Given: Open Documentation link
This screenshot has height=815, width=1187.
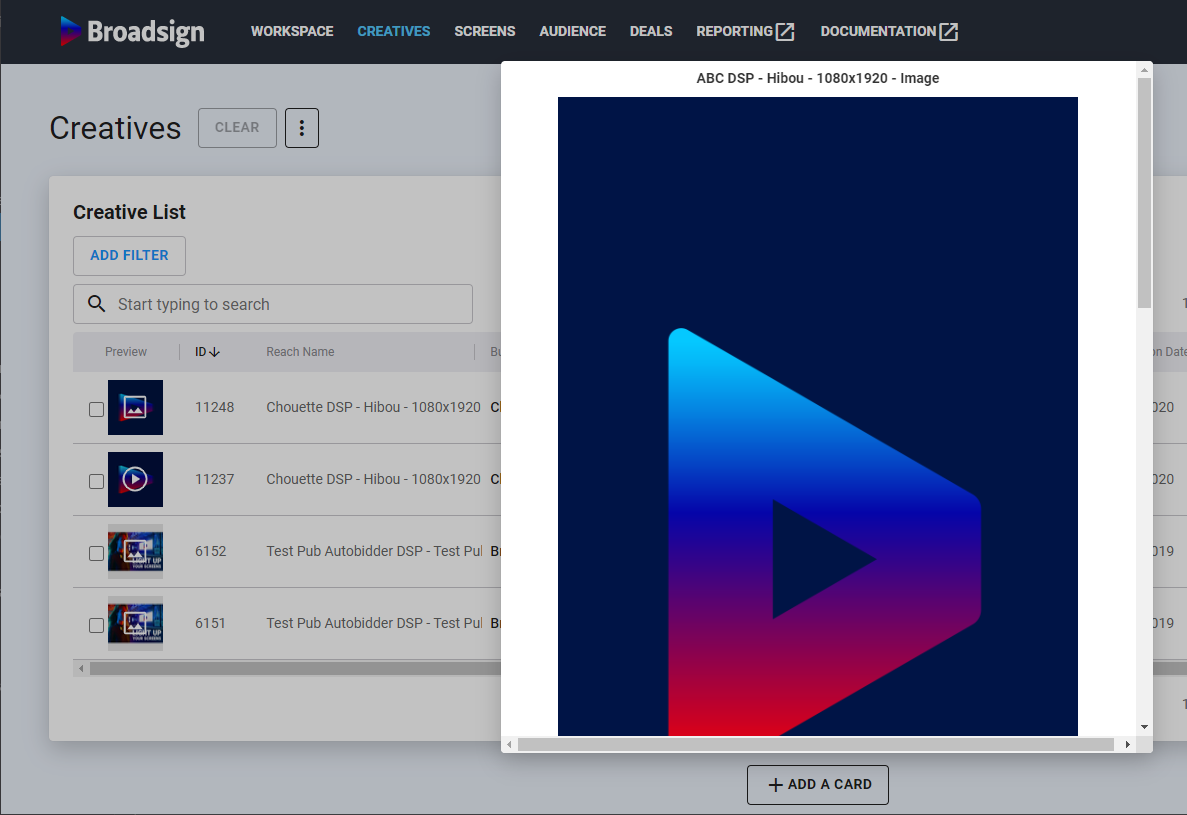Looking at the screenshot, I should 889,31.
